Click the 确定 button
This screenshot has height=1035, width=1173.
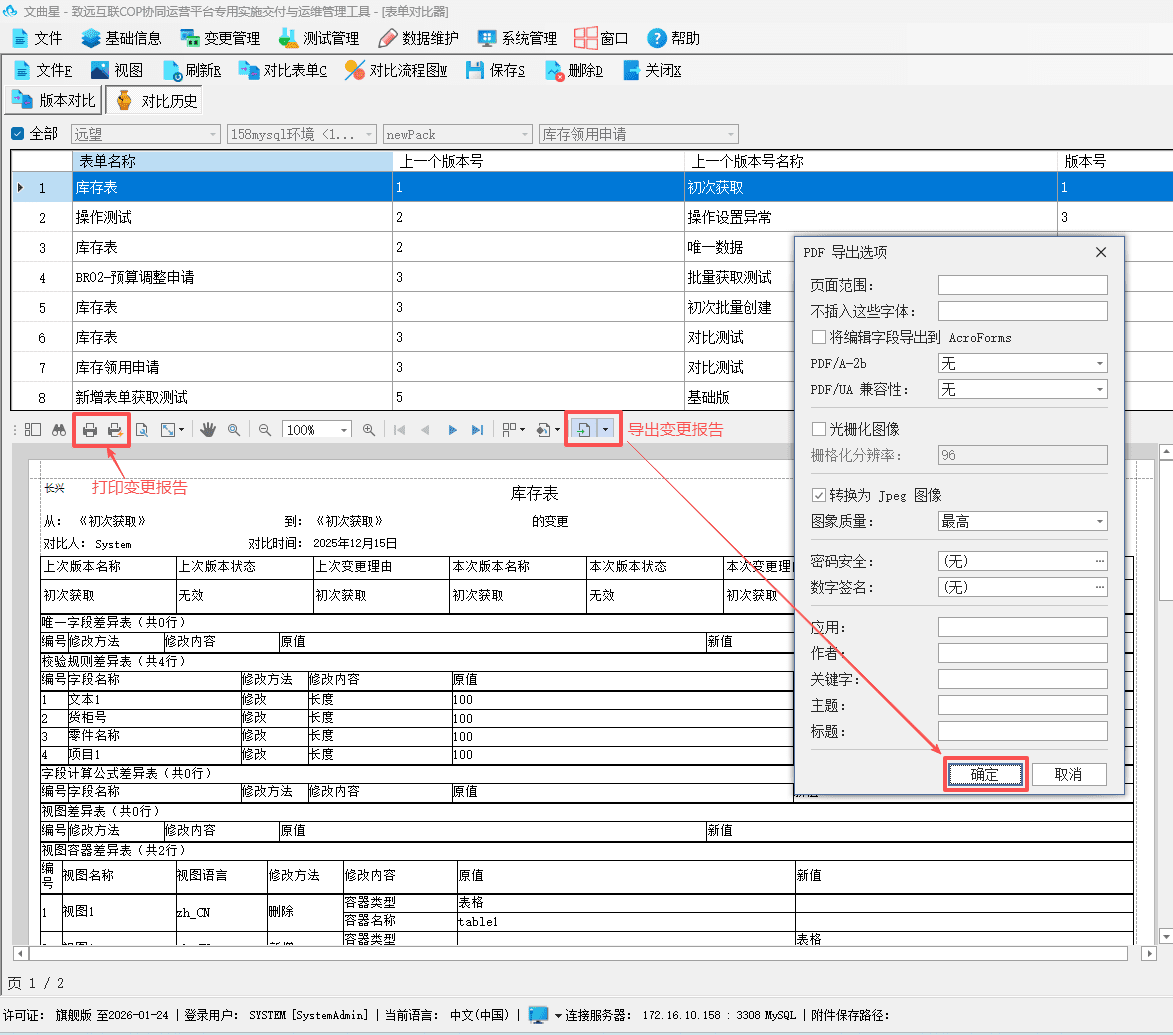pos(984,774)
